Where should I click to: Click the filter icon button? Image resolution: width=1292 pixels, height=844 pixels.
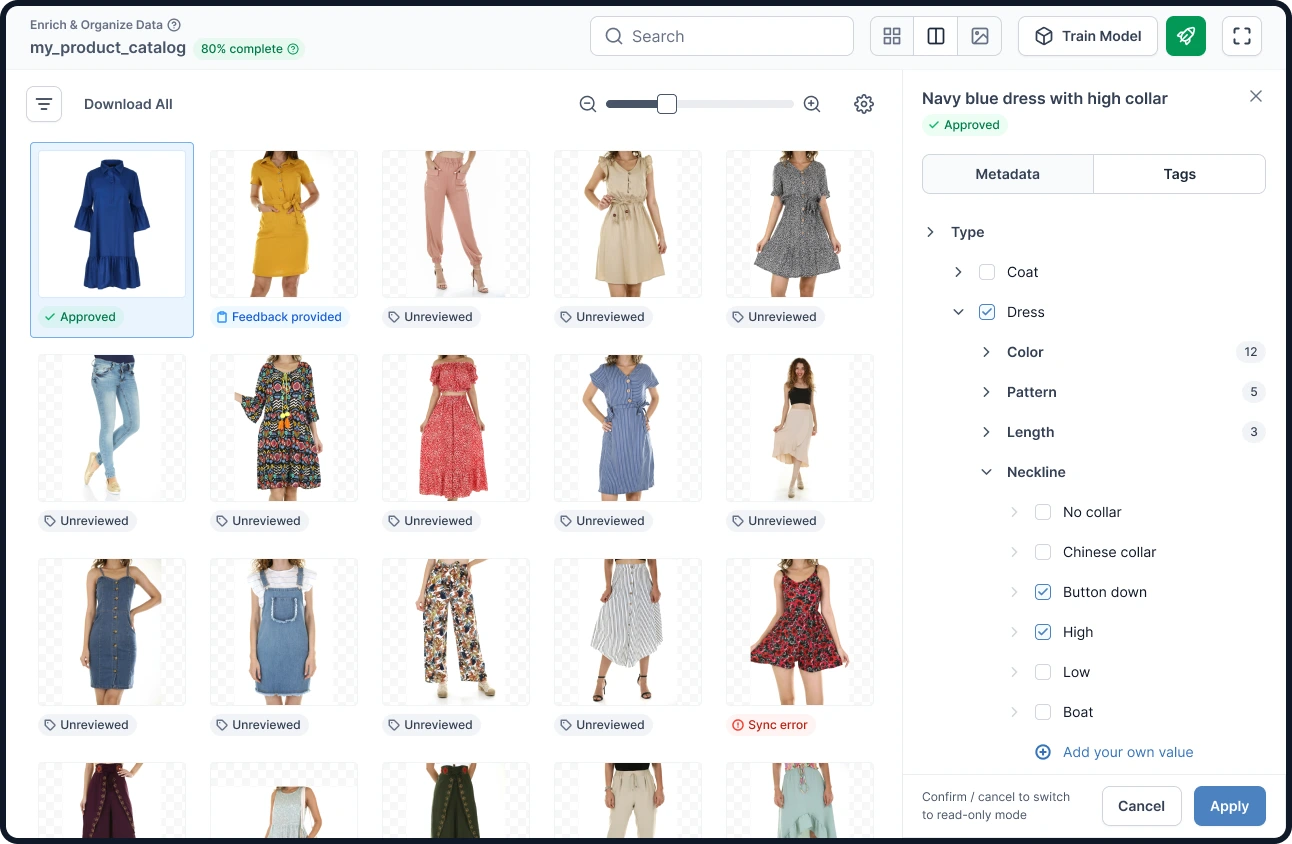(x=44, y=104)
